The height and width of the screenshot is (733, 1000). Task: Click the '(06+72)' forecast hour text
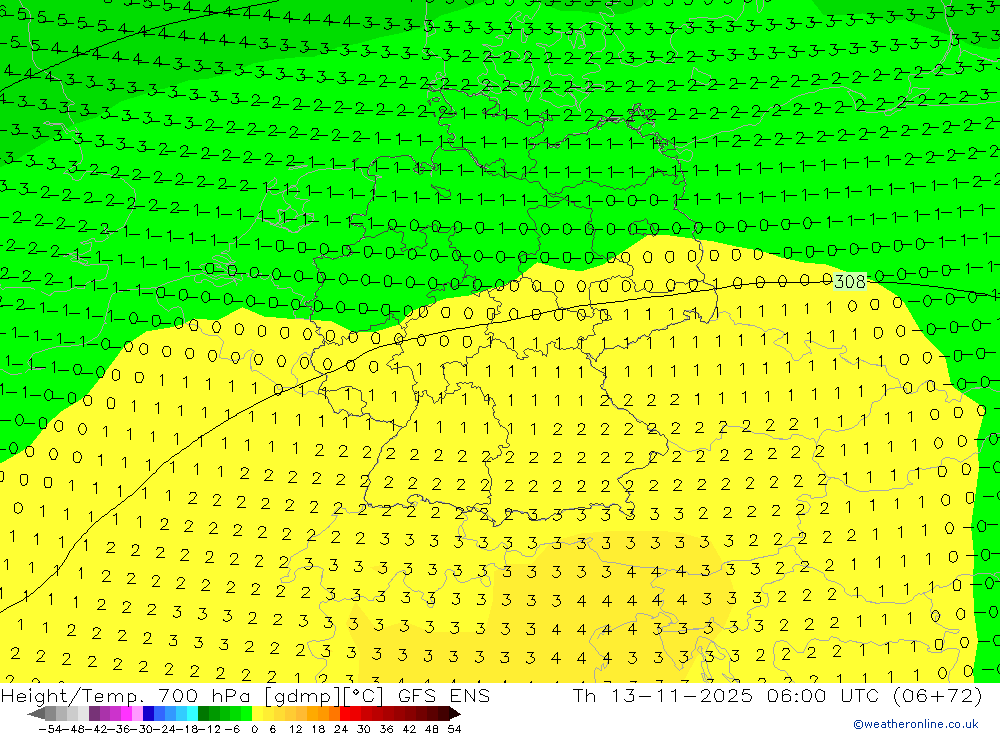pyautogui.click(x=937, y=695)
